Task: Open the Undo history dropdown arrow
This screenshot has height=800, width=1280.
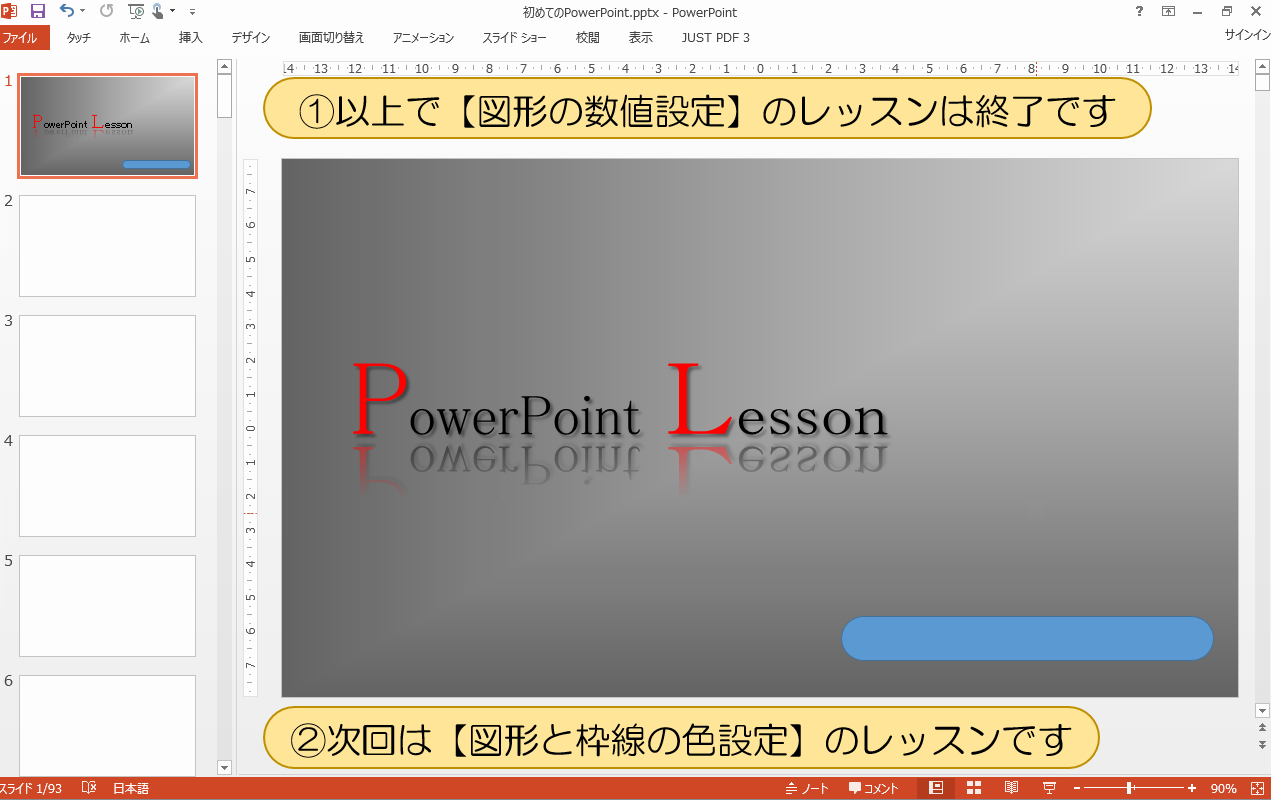Action: (82, 12)
